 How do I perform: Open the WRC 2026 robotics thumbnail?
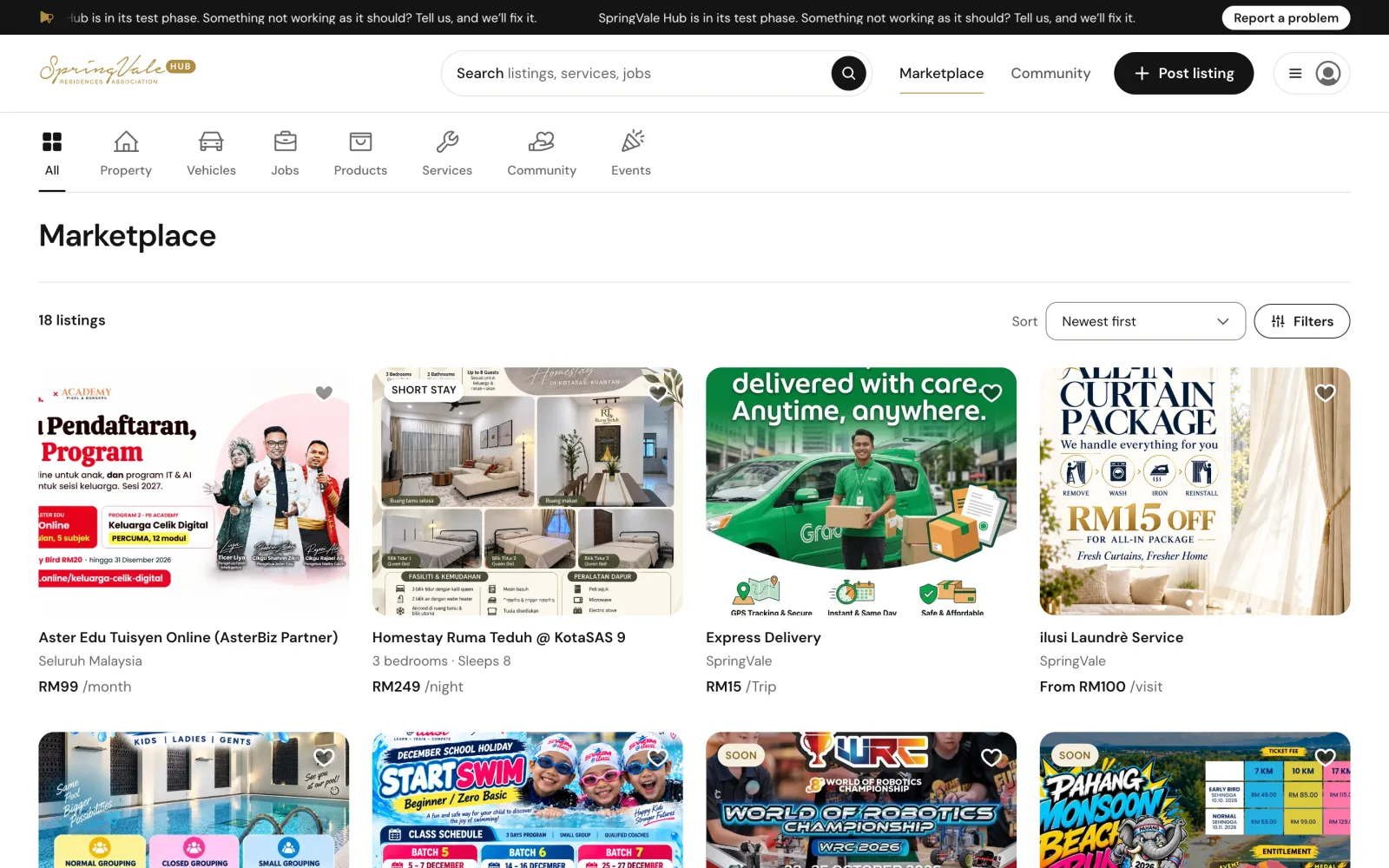[861, 799]
